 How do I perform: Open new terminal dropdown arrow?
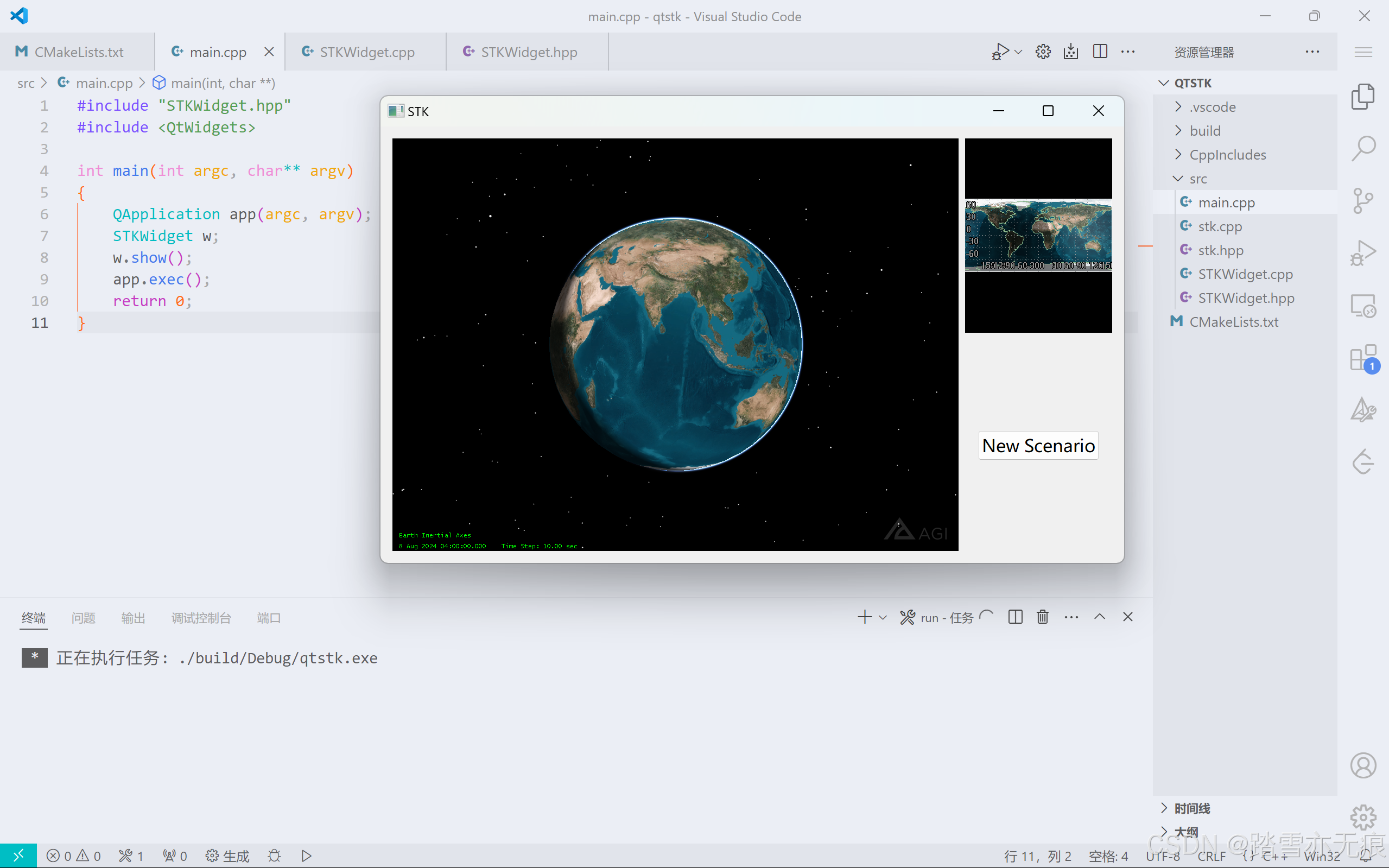[x=883, y=618]
